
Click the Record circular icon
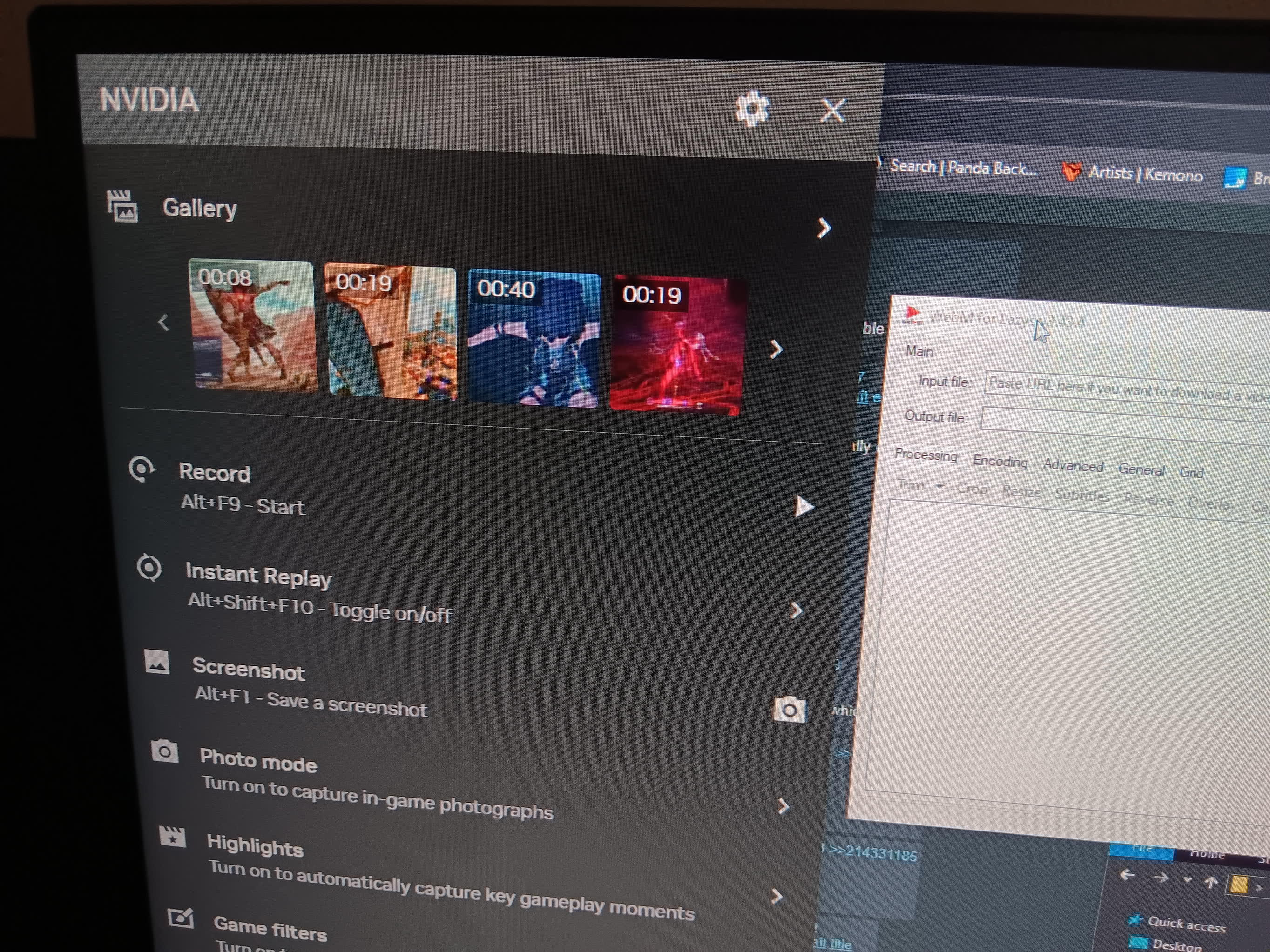point(141,469)
